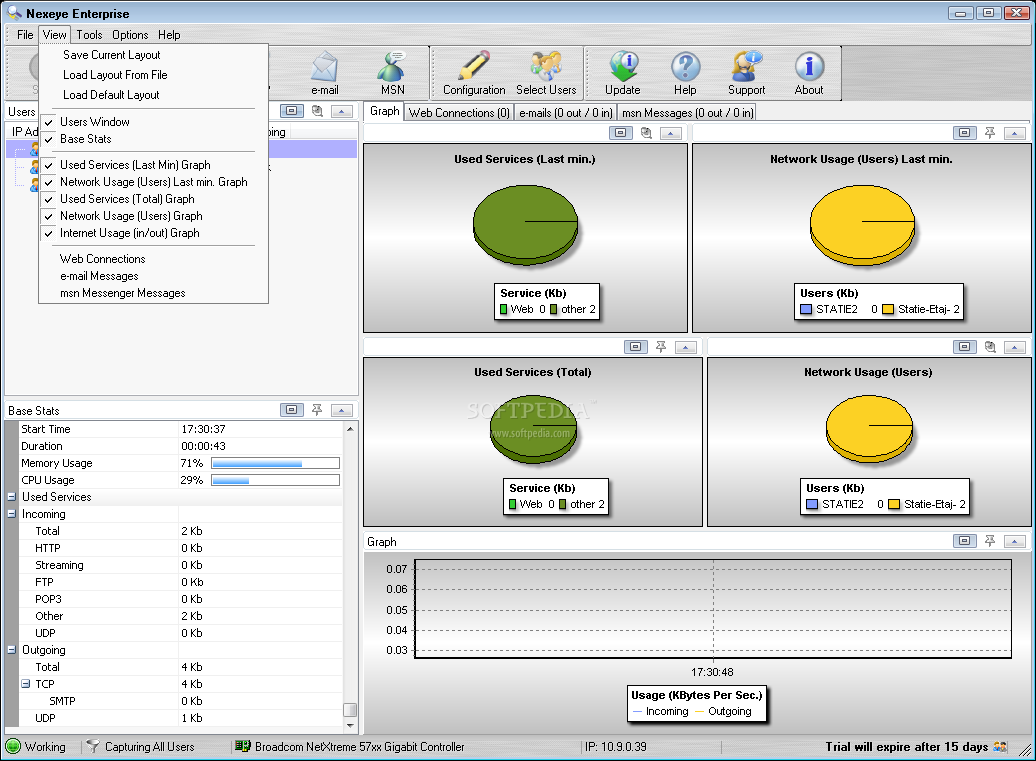Collapse the Incoming tree node
This screenshot has width=1036, height=761.
(12, 513)
